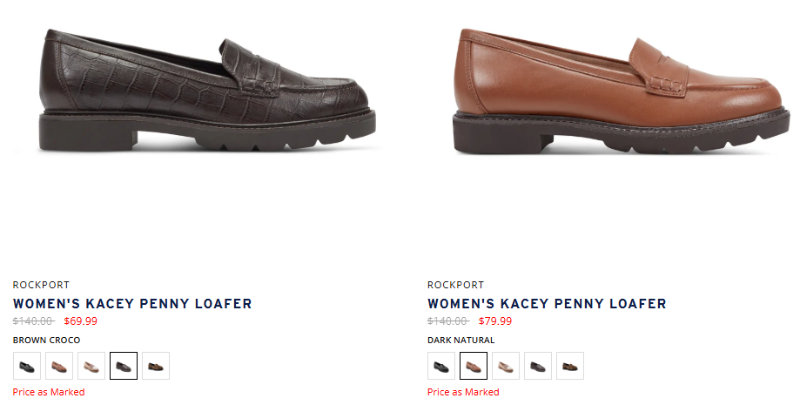Open Women's Kacey Penny Loafer title priced $79.99
Image resolution: width=800 pixels, height=405 pixels.
click(x=547, y=303)
